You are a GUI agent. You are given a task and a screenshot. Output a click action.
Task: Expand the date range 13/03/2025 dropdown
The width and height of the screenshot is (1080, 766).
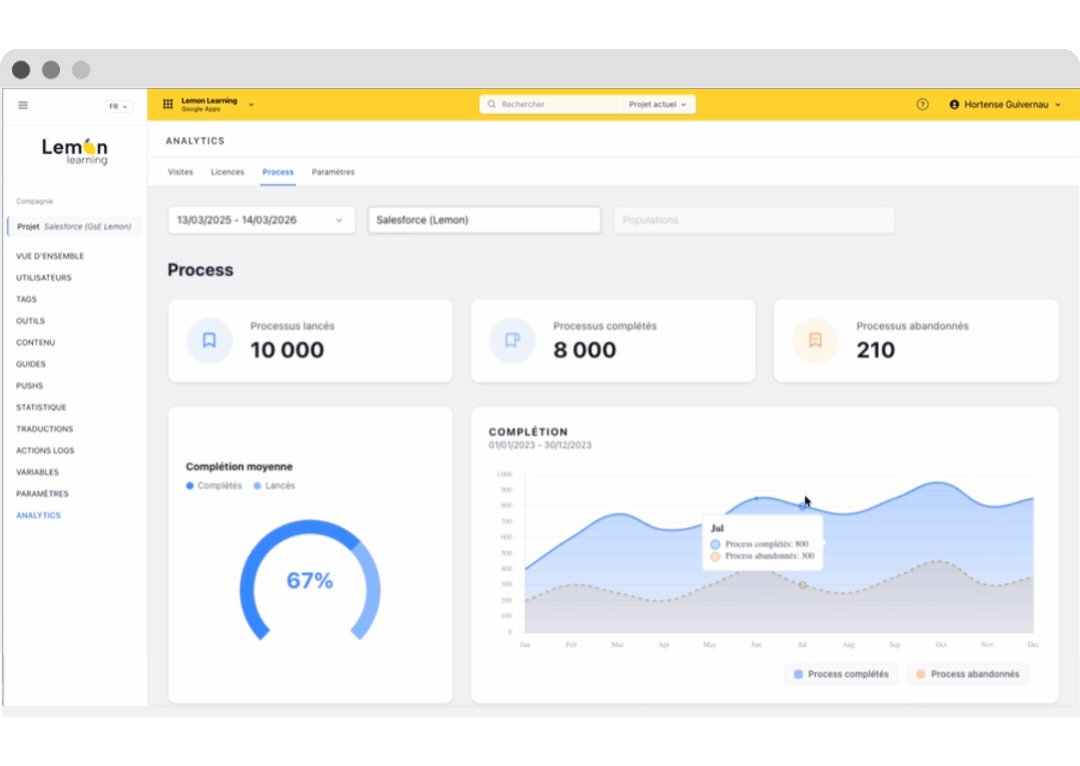point(260,220)
